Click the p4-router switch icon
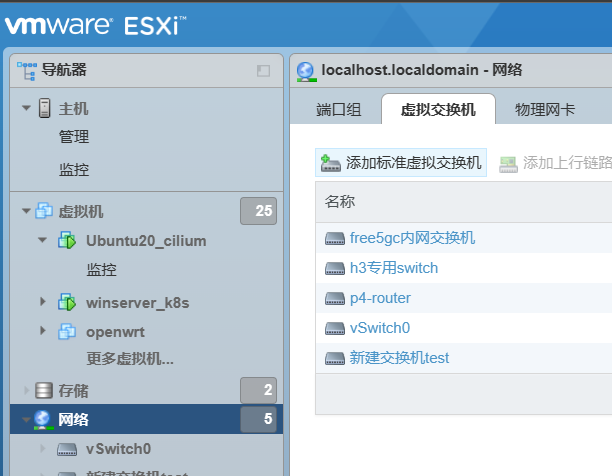The height and width of the screenshot is (476, 612). click(x=334, y=298)
